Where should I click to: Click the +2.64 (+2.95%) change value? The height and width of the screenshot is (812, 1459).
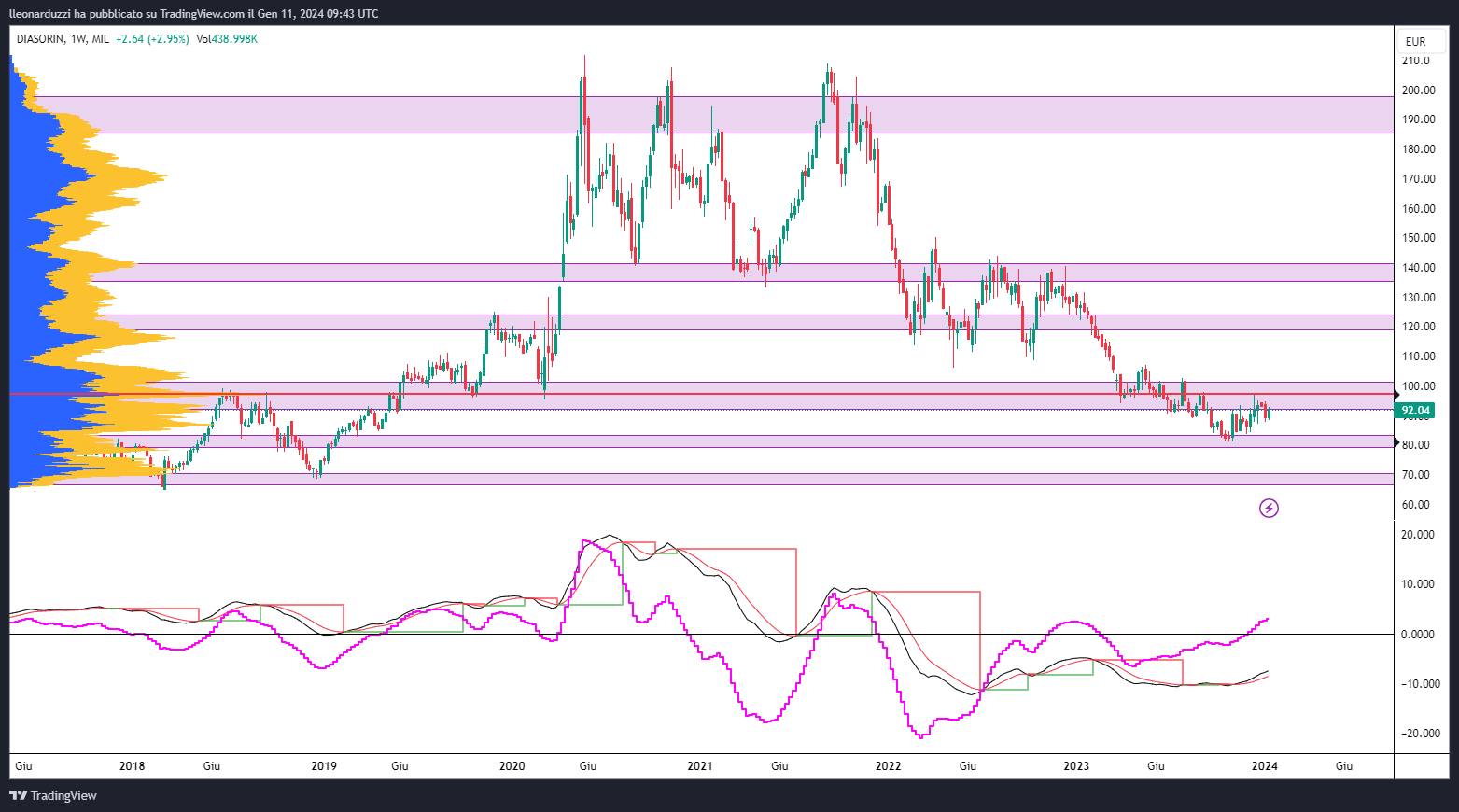pyautogui.click(x=152, y=39)
